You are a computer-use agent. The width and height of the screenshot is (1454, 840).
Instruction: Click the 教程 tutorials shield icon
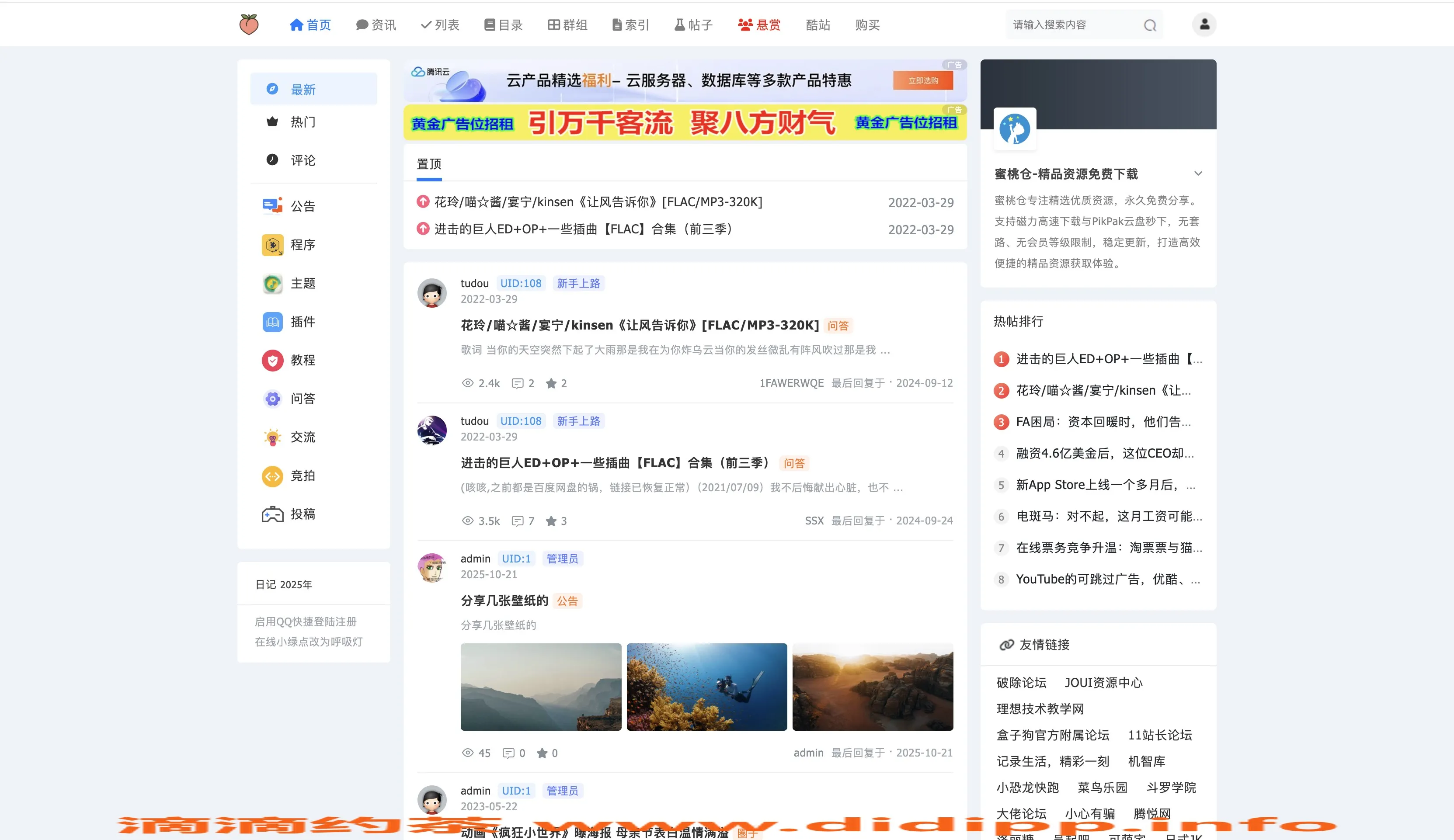click(x=272, y=360)
